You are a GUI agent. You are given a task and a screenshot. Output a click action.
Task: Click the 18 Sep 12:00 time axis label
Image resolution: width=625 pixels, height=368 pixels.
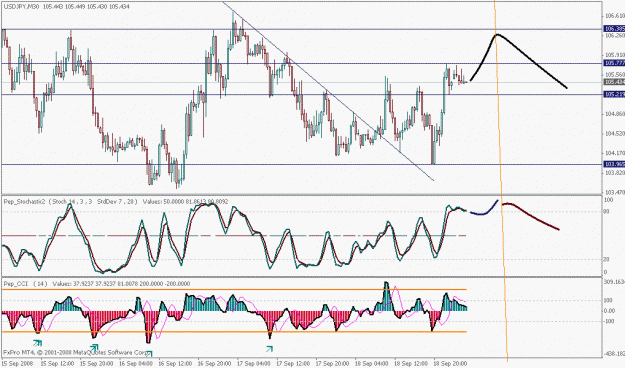click(410, 364)
